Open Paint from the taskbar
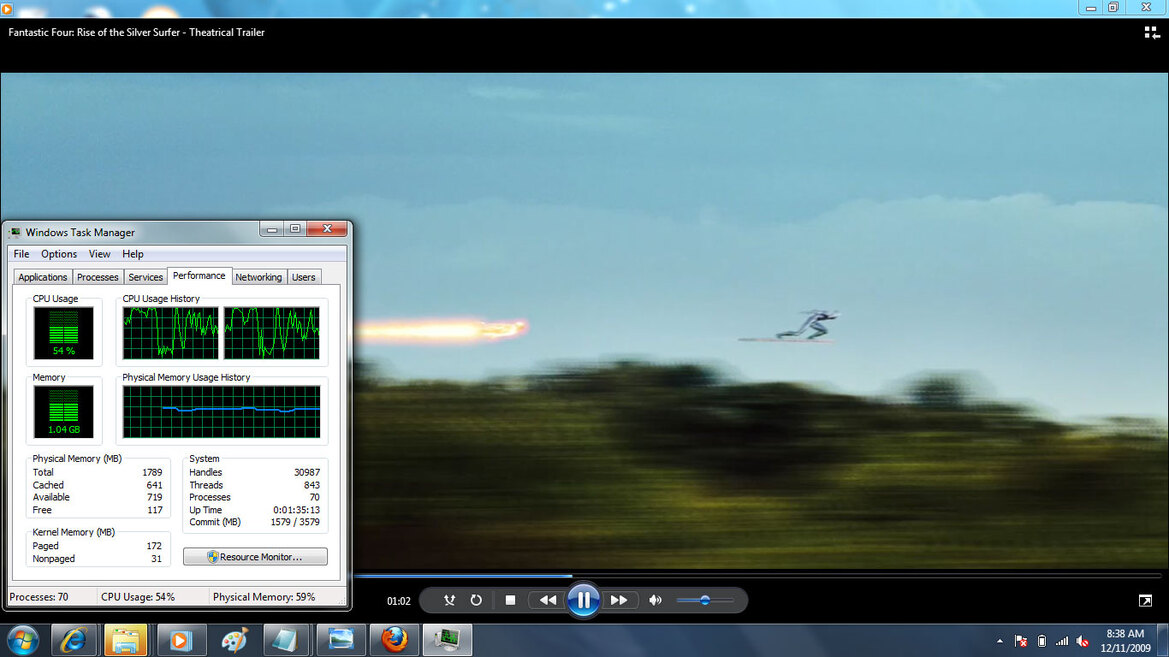 click(233, 641)
